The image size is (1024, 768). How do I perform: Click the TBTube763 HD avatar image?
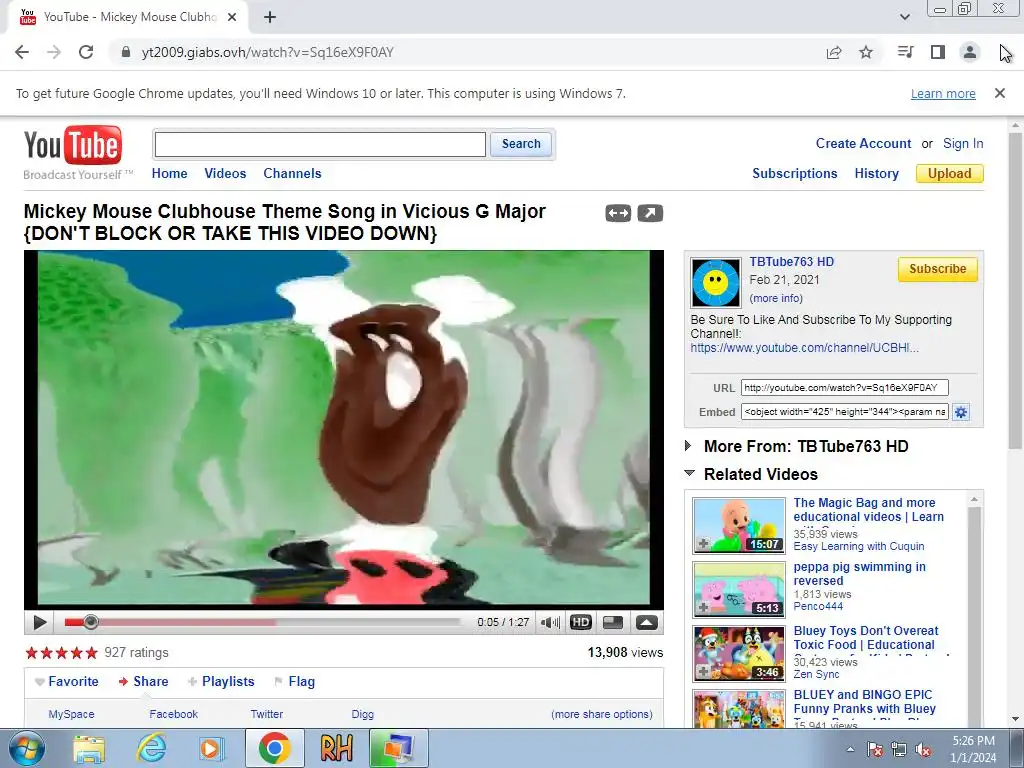[716, 283]
